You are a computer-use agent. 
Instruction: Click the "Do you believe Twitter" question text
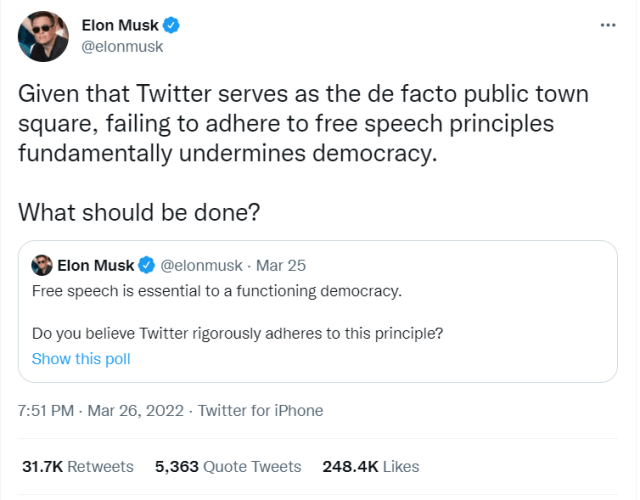point(238,332)
